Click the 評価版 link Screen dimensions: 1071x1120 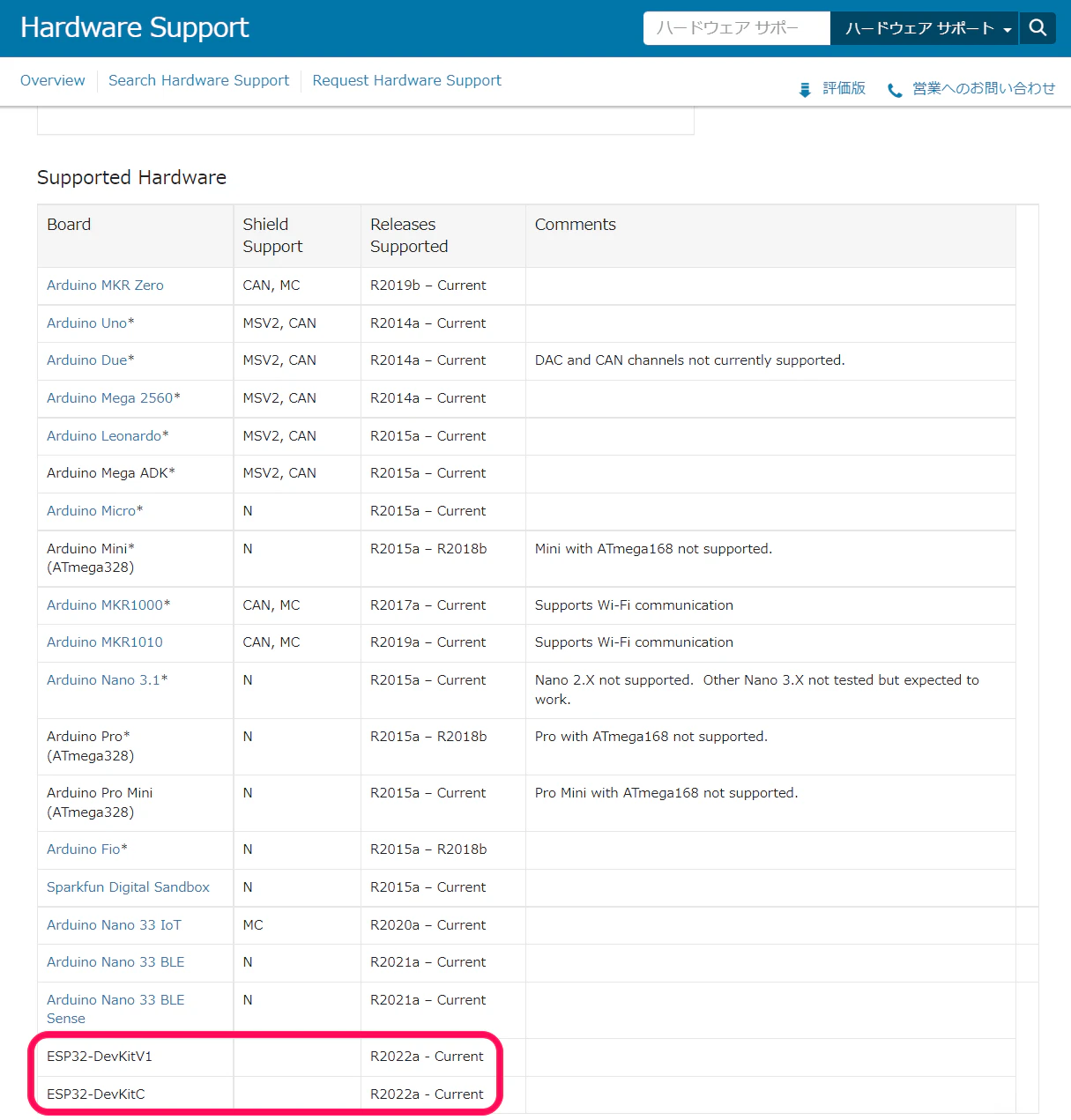pos(844,88)
